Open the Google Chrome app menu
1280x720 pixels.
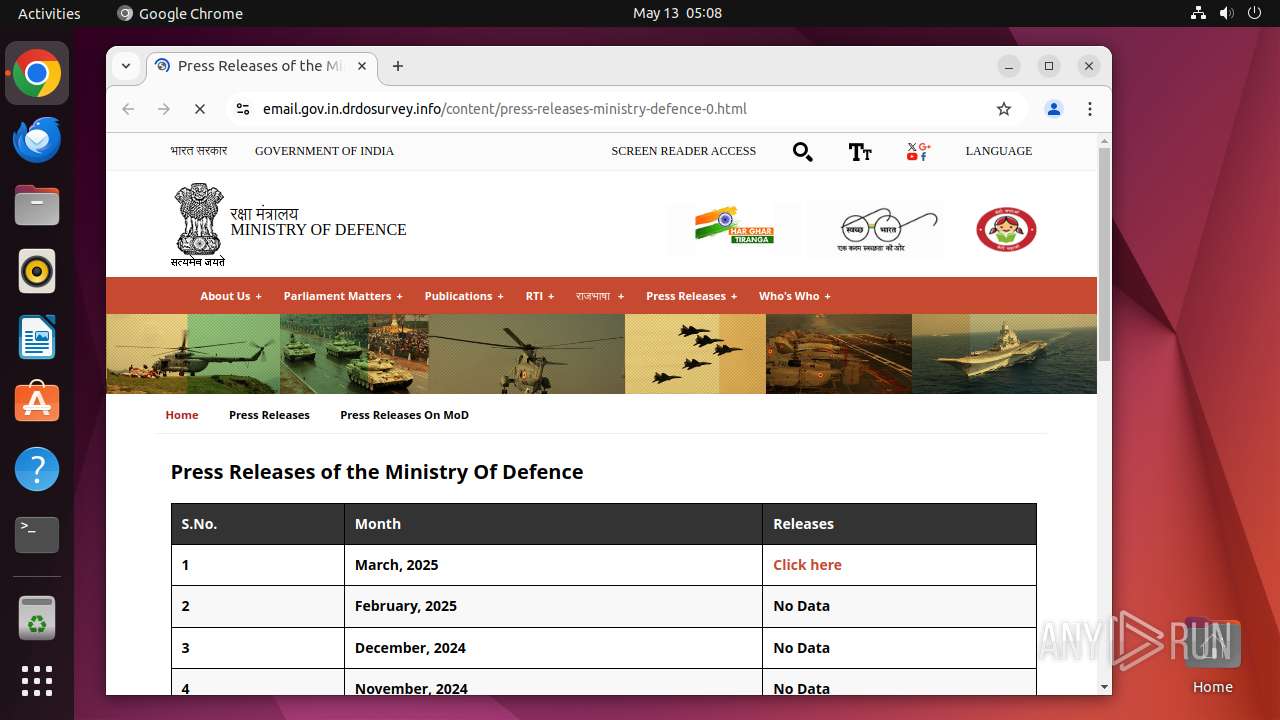pos(180,13)
